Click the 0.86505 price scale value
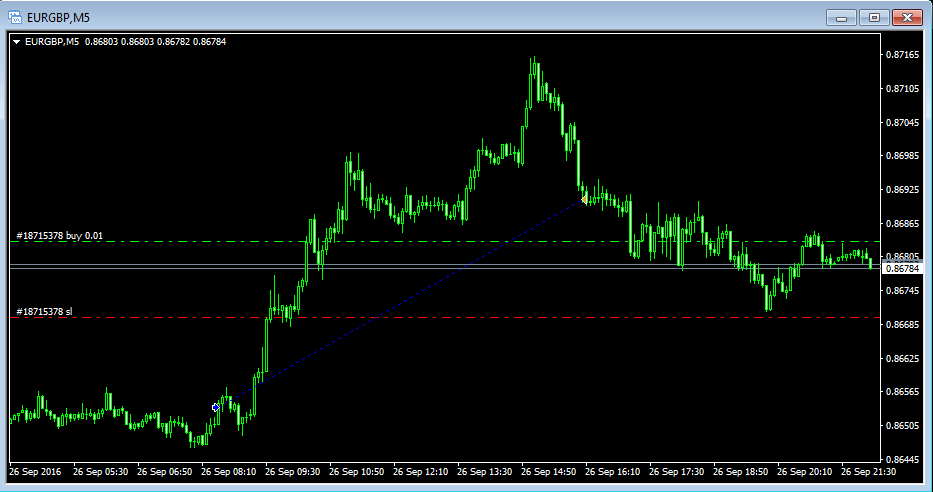This screenshot has width=933, height=492. coord(903,426)
